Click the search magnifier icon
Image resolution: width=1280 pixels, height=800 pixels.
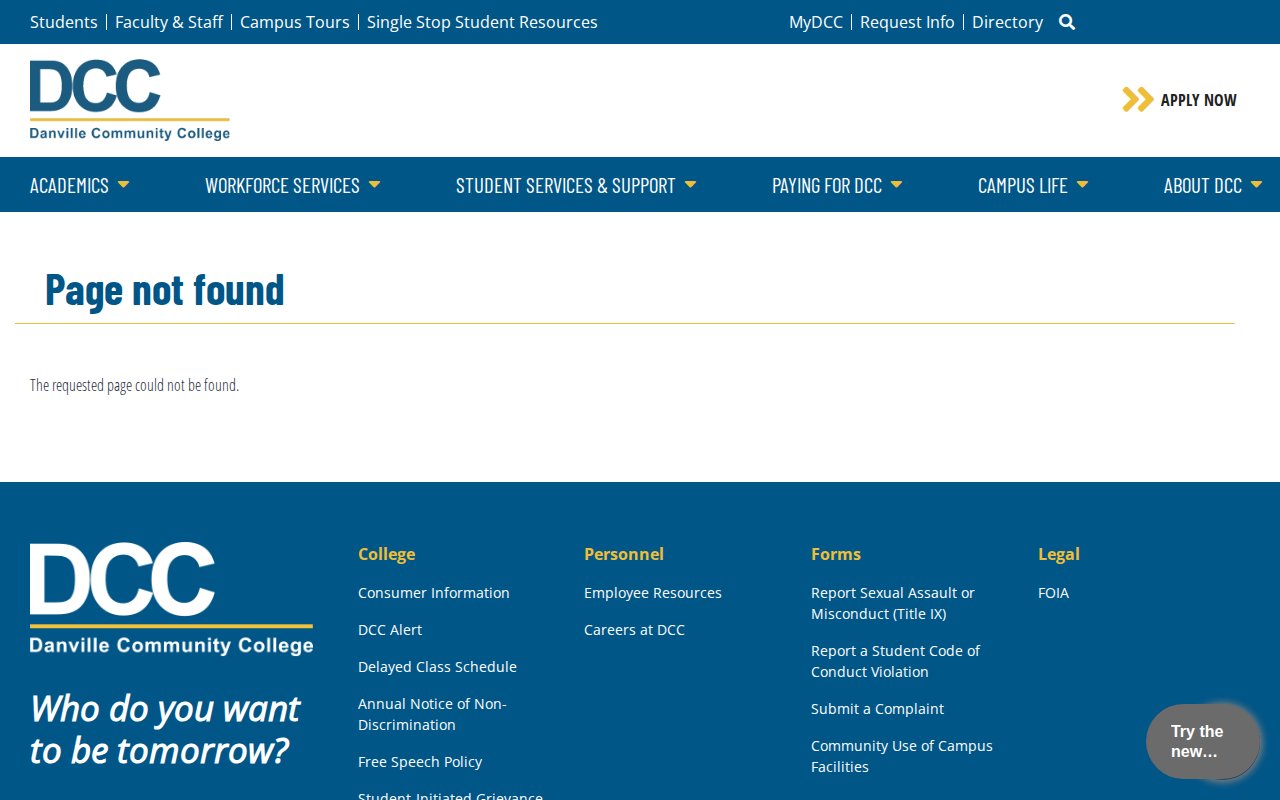click(x=1067, y=22)
